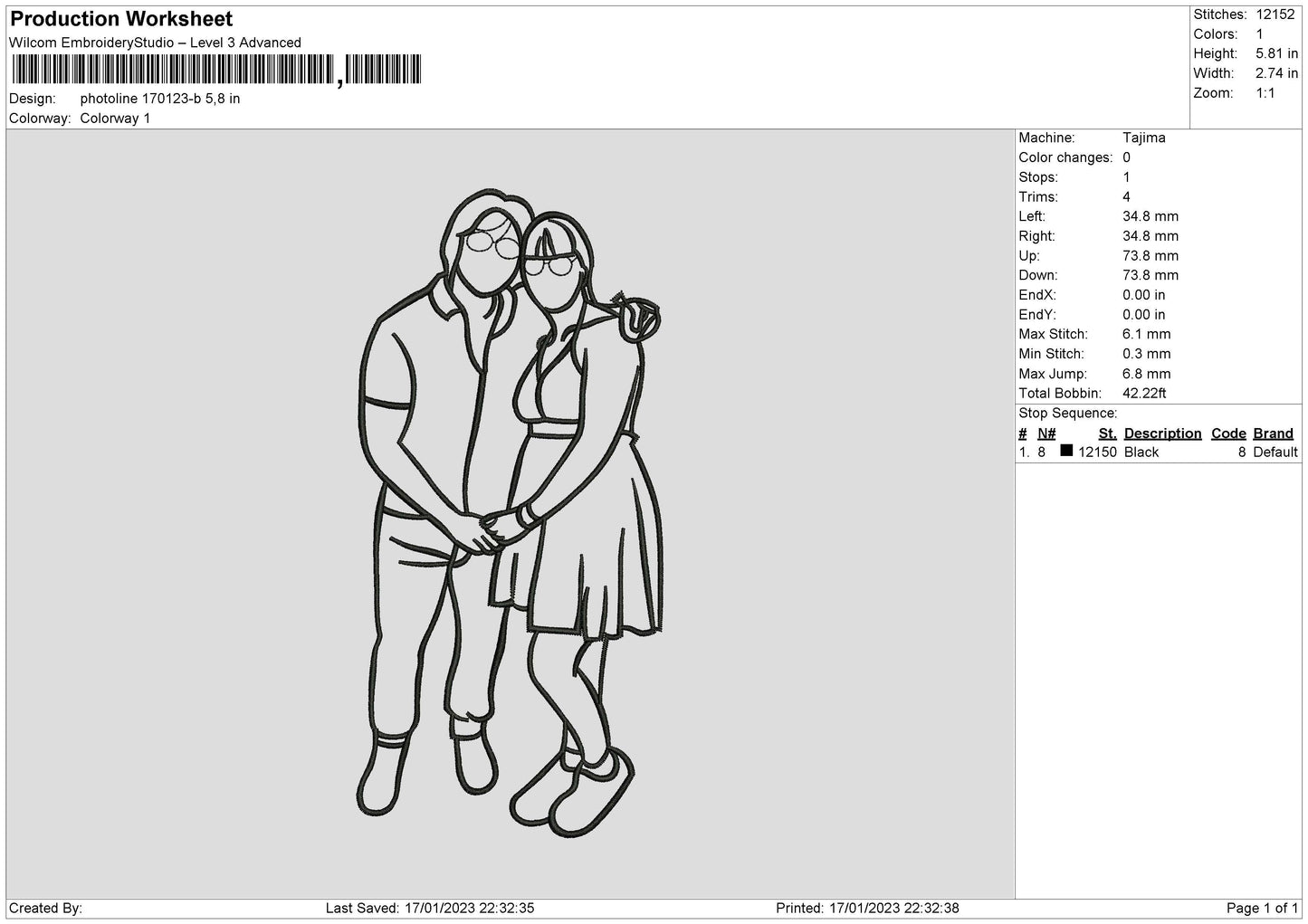Click the Color changes value 0
The width and height of the screenshot is (1308, 924).
1127,157
